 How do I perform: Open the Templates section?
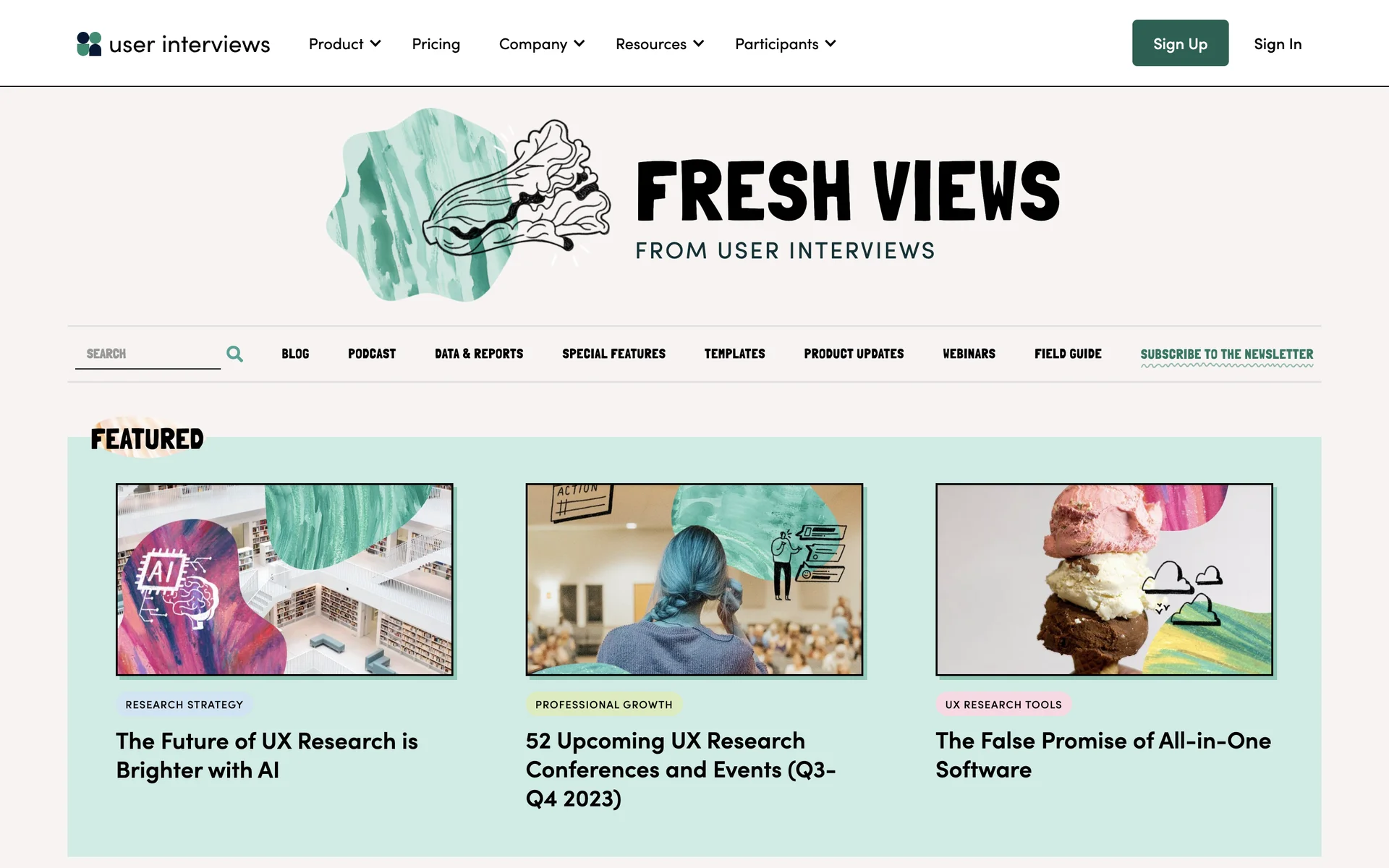coord(734,354)
